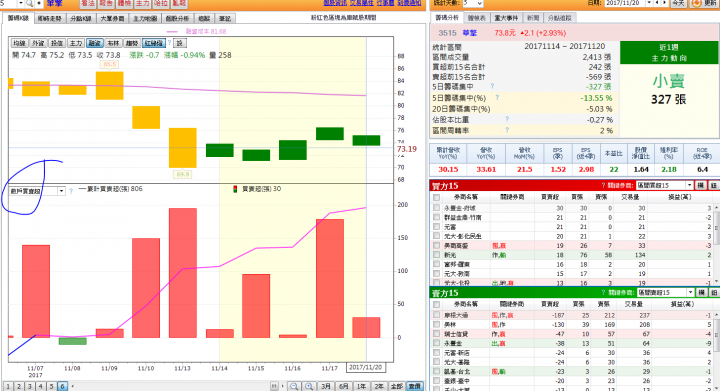Tick the checkbox for 新光 row in 買方15

(x=436, y=255)
